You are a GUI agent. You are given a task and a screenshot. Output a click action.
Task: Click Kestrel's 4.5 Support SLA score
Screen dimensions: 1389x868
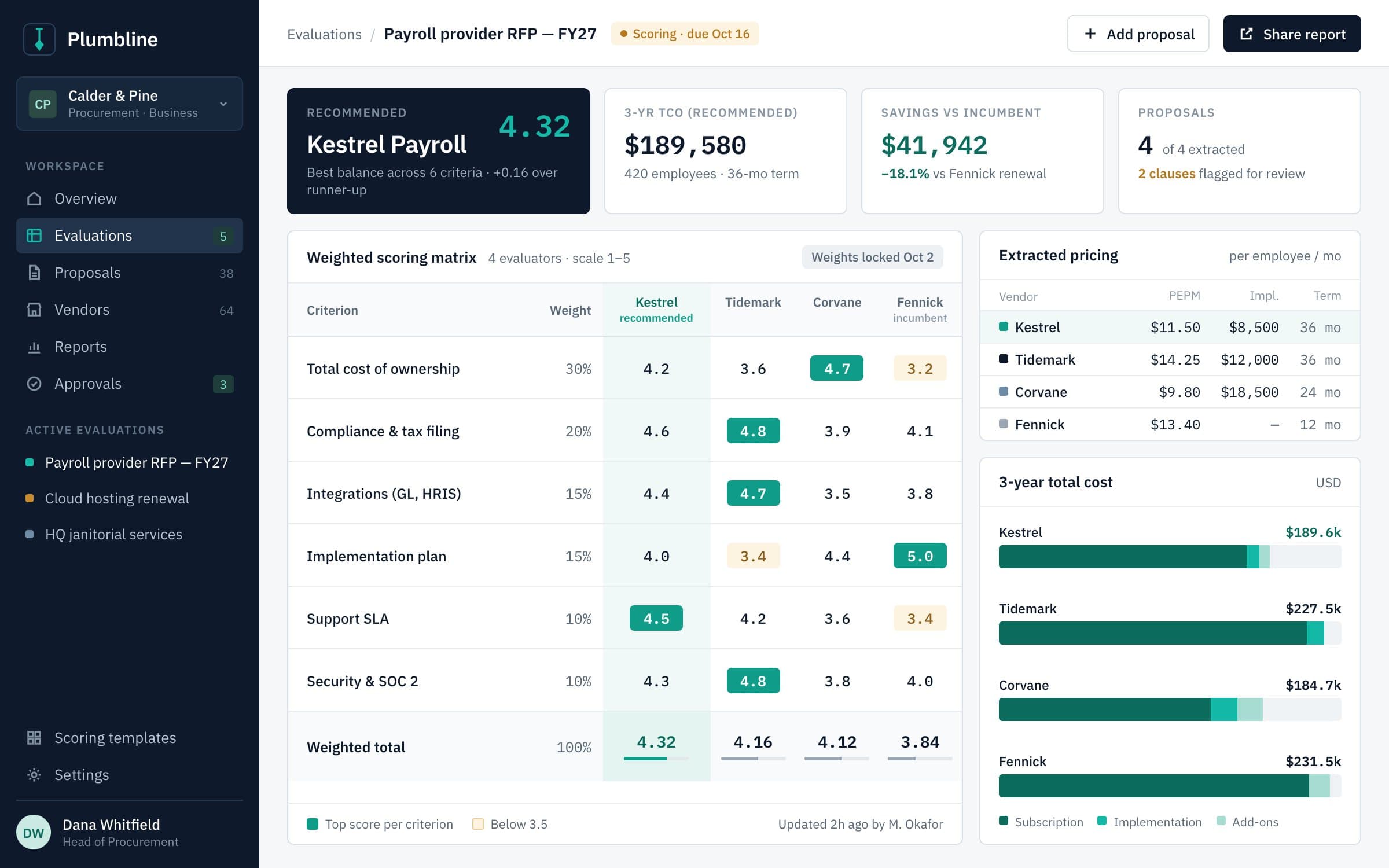(x=656, y=618)
